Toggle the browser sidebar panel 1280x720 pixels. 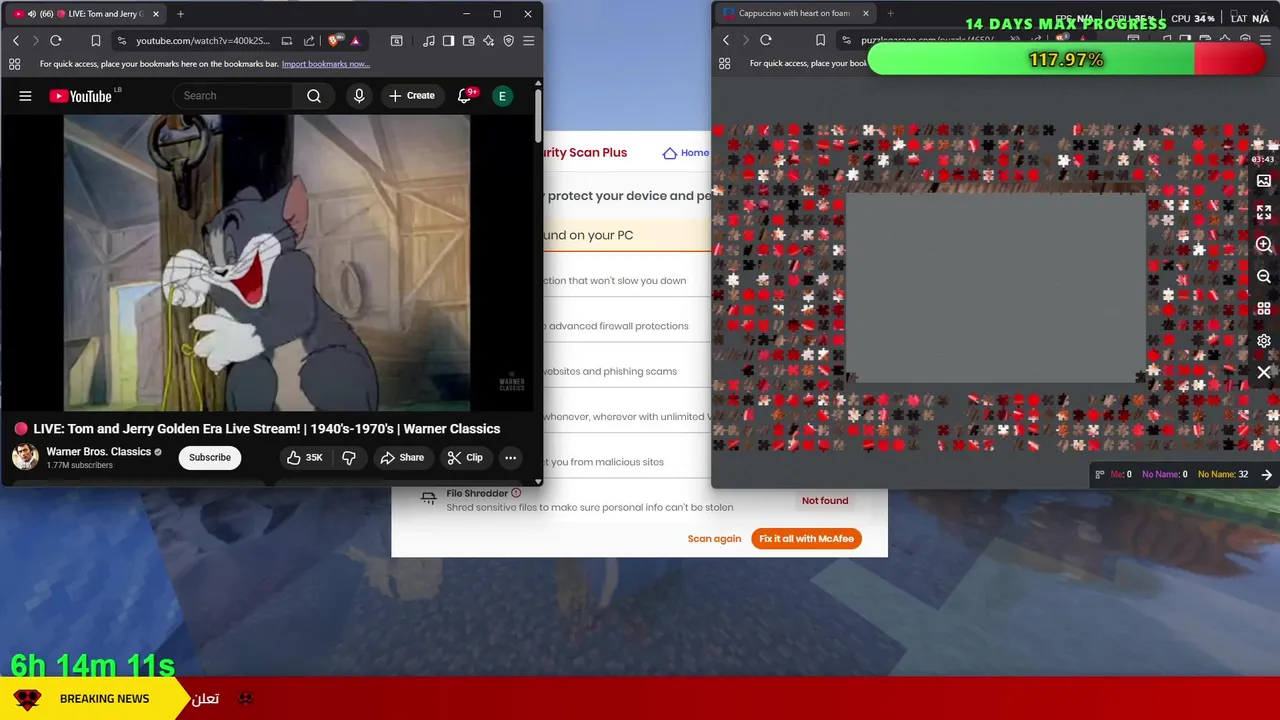[448, 40]
